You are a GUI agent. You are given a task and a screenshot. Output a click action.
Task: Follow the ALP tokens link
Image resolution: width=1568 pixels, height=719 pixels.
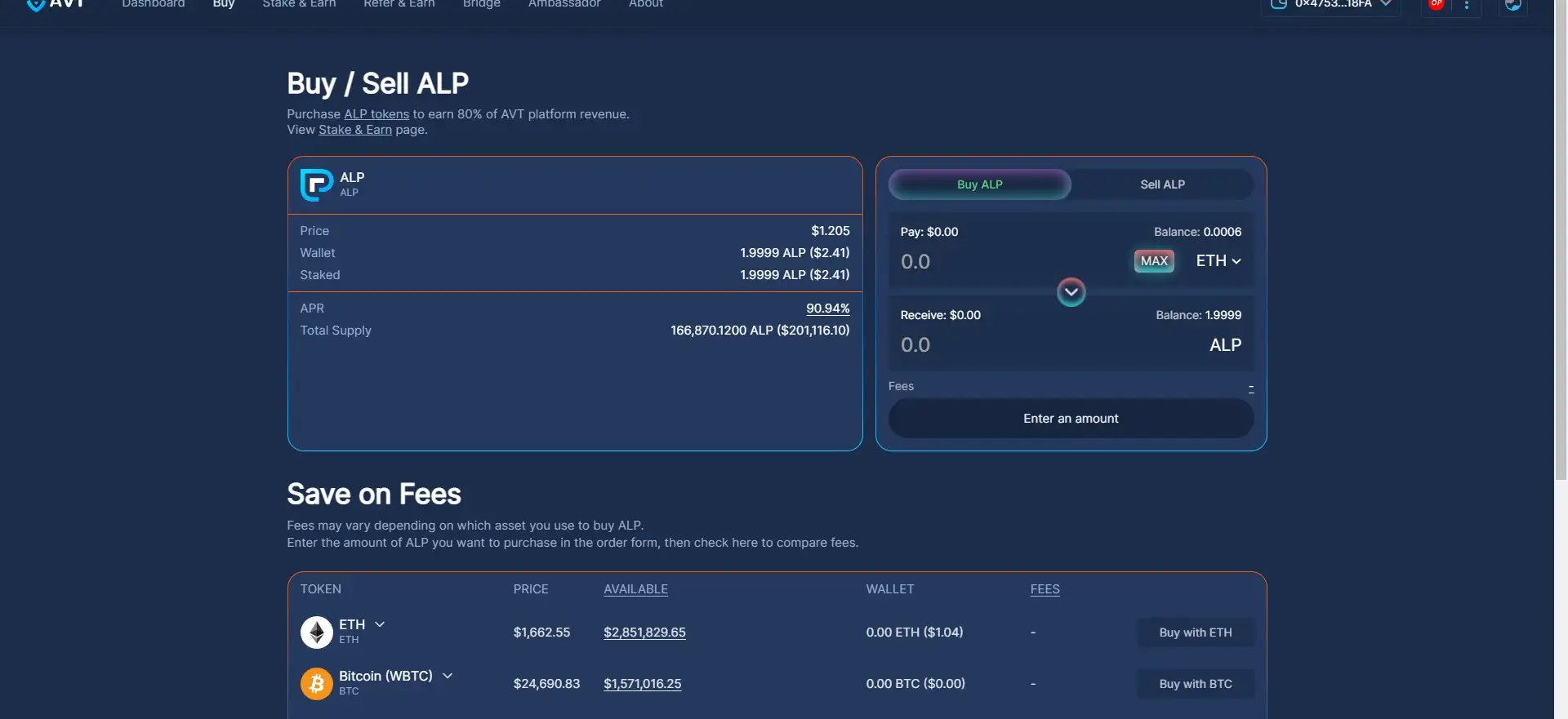[376, 114]
